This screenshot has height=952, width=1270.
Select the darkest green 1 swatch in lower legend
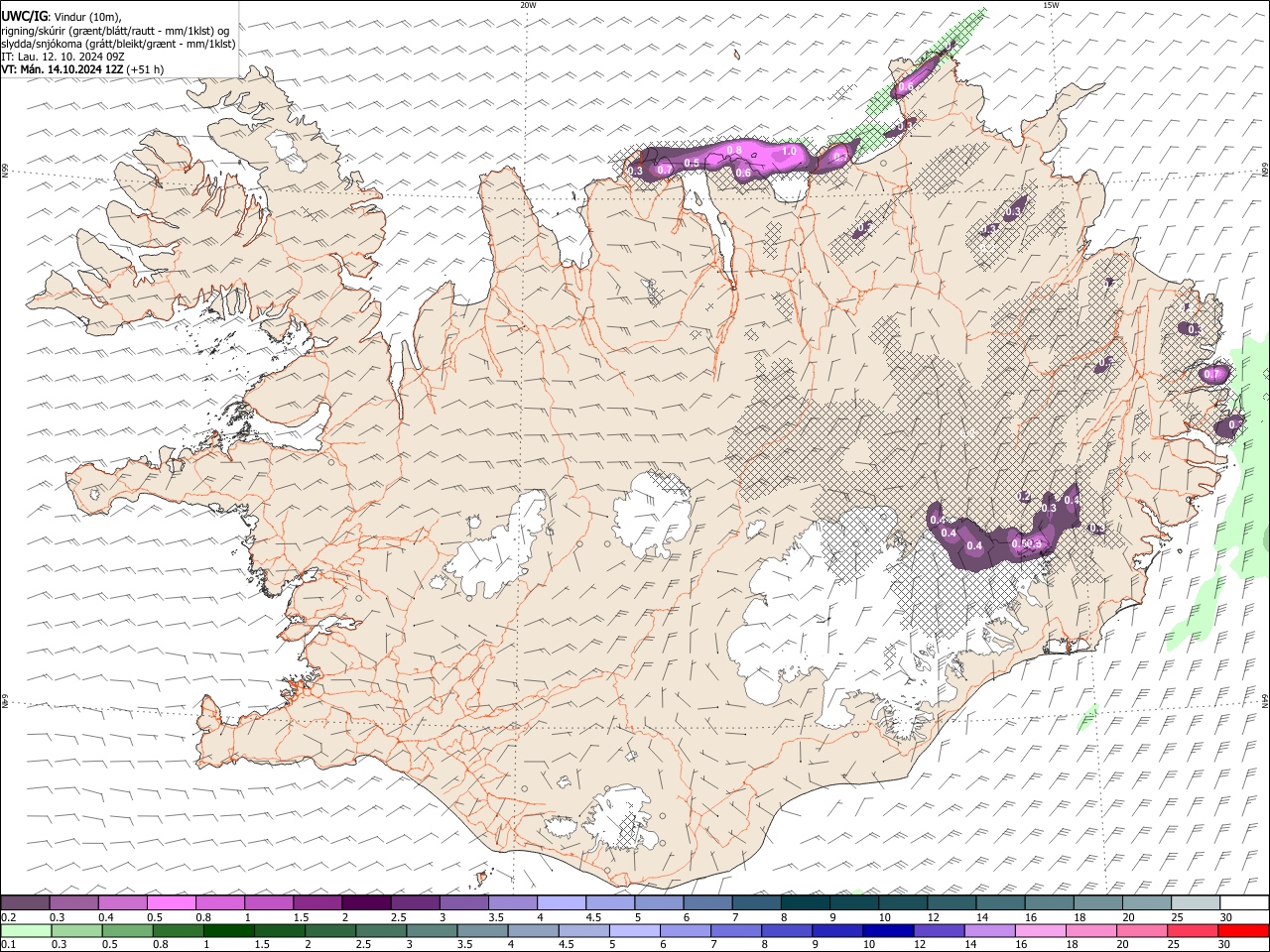click(228, 930)
